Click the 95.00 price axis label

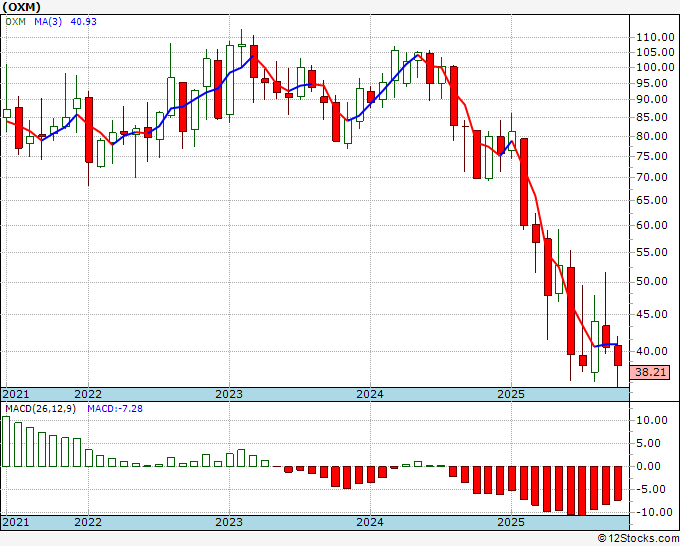651,83
